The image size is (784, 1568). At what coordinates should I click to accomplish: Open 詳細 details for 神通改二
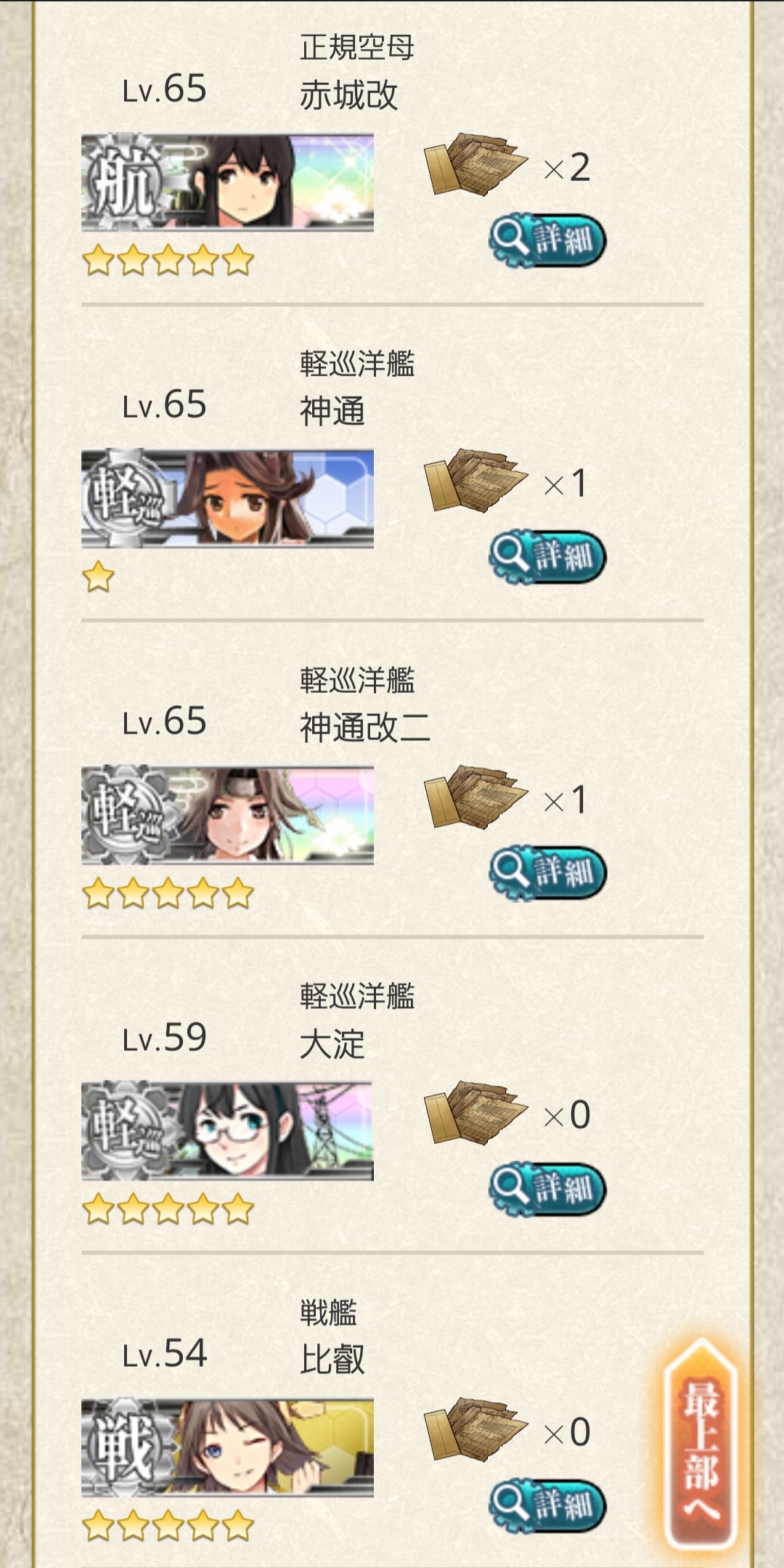click(x=547, y=873)
